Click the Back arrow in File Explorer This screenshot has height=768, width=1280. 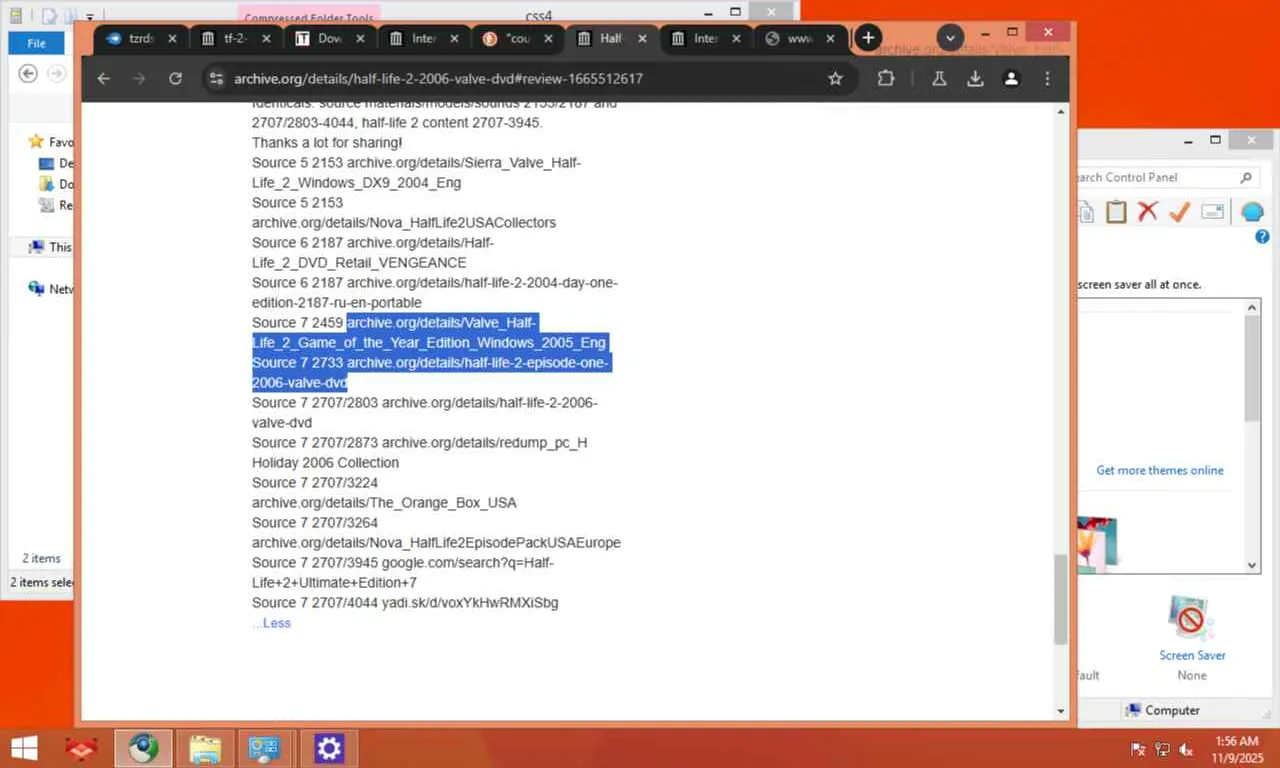click(x=28, y=73)
